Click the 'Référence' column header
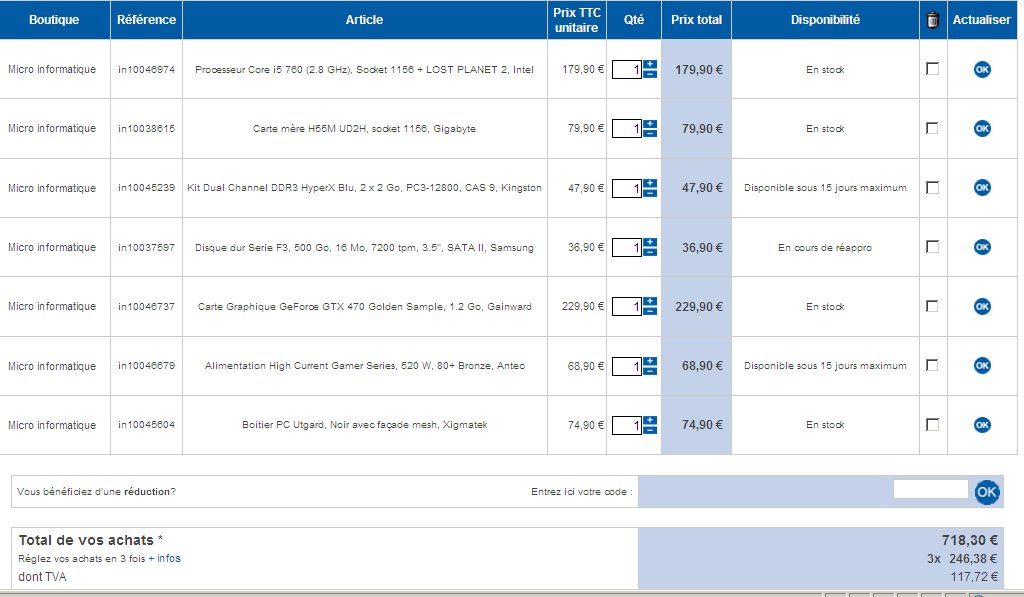The width and height of the screenshot is (1024, 597). (x=146, y=20)
